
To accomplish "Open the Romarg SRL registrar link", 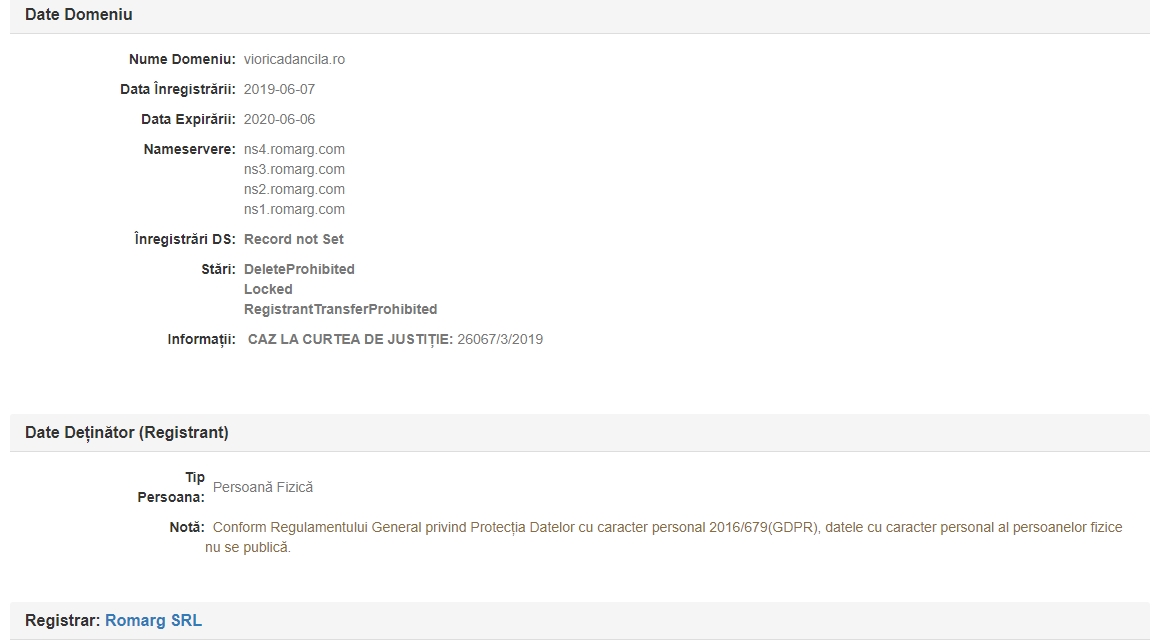I will [153, 621].
